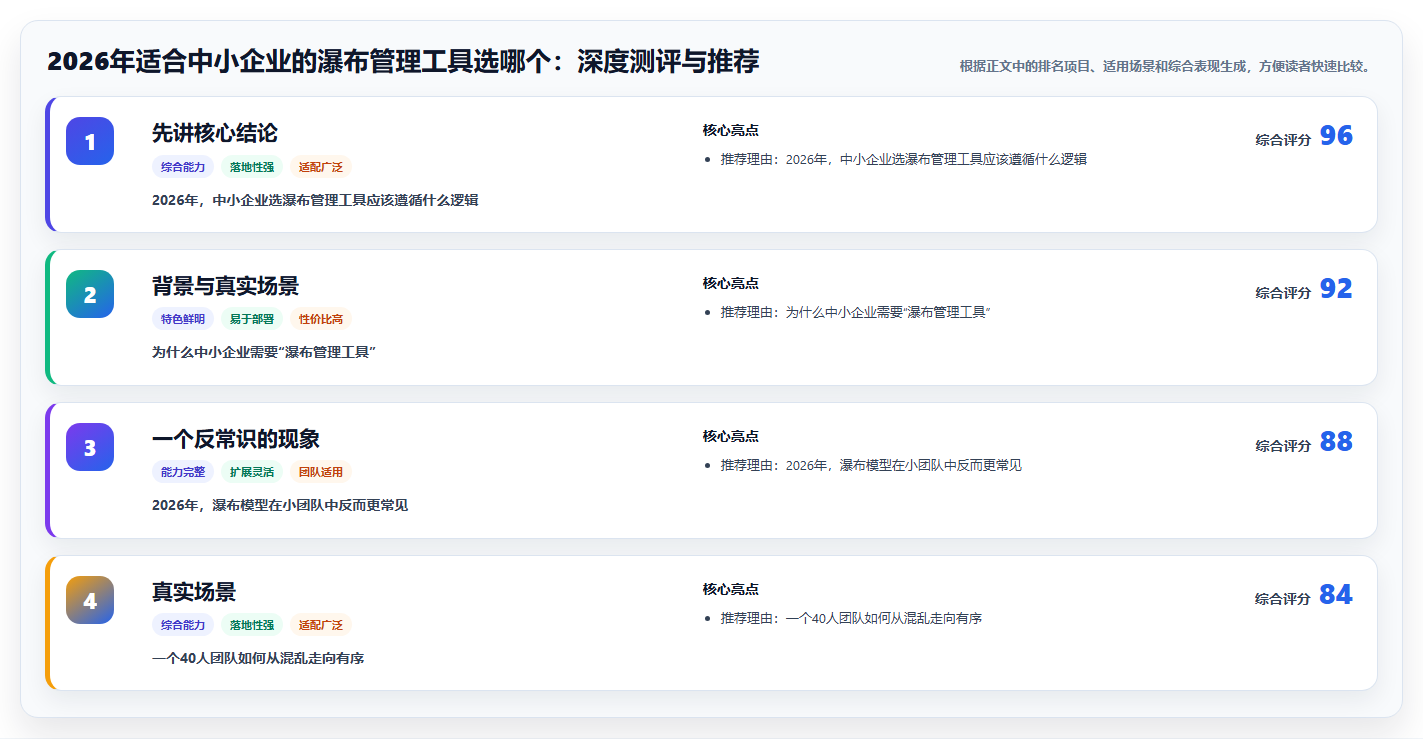Click bold summary 一个40人团队如何从混乱走向有序

click(x=258, y=658)
